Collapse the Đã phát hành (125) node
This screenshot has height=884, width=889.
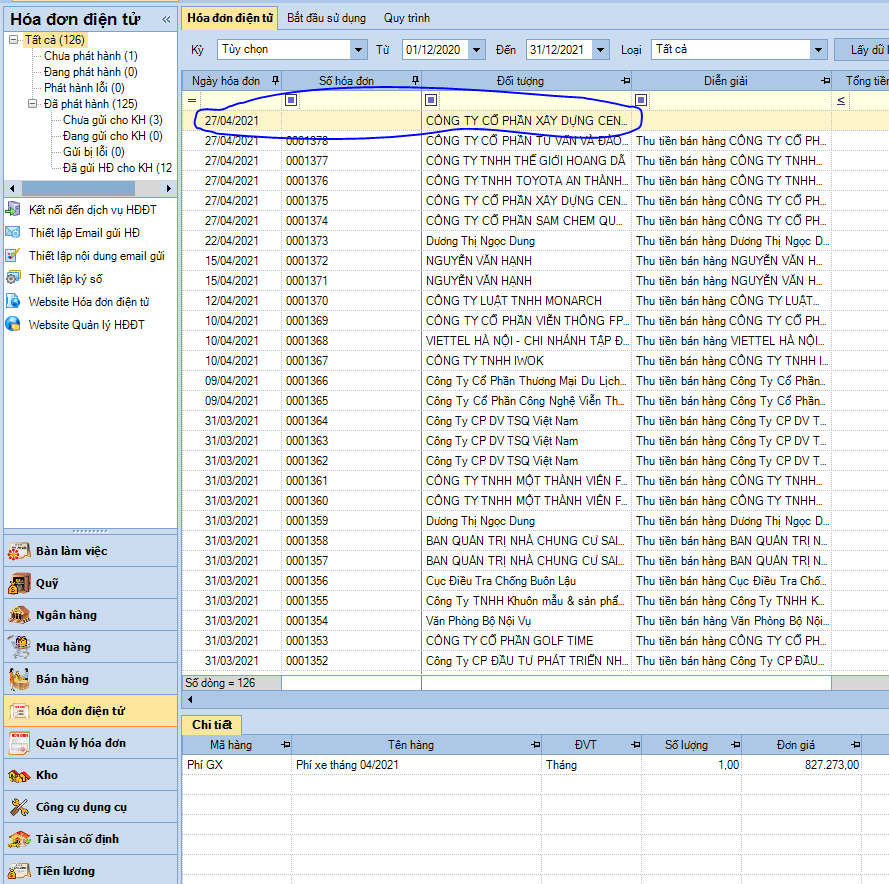(x=32, y=104)
